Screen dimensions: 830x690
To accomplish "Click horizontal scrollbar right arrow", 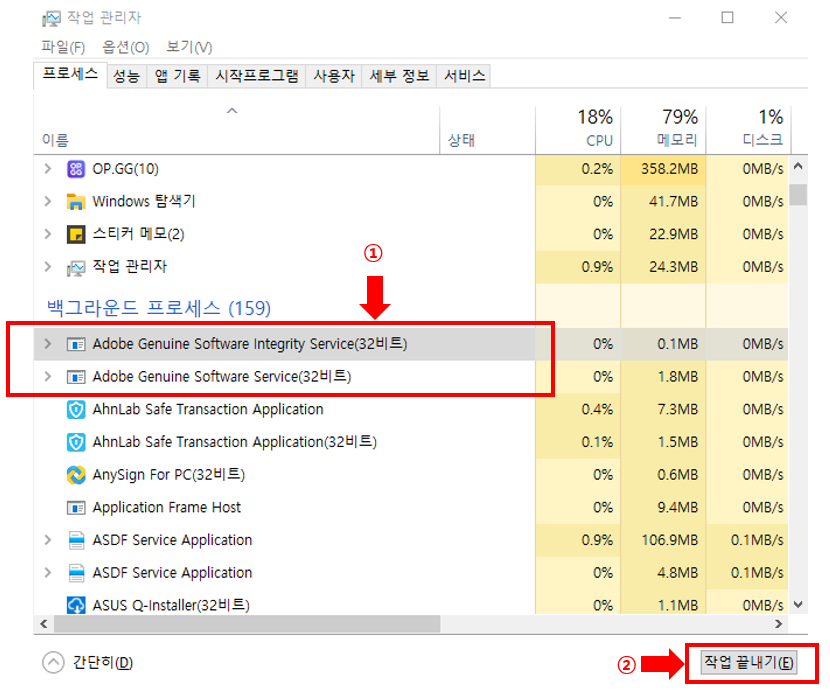I will pos(779,624).
